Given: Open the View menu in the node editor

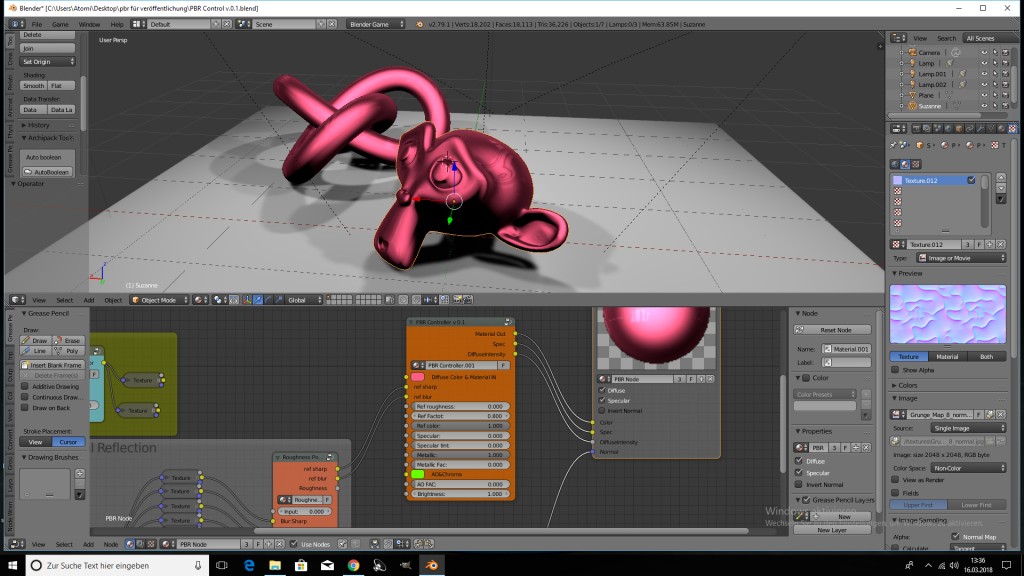Looking at the screenshot, I should point(38,544).
